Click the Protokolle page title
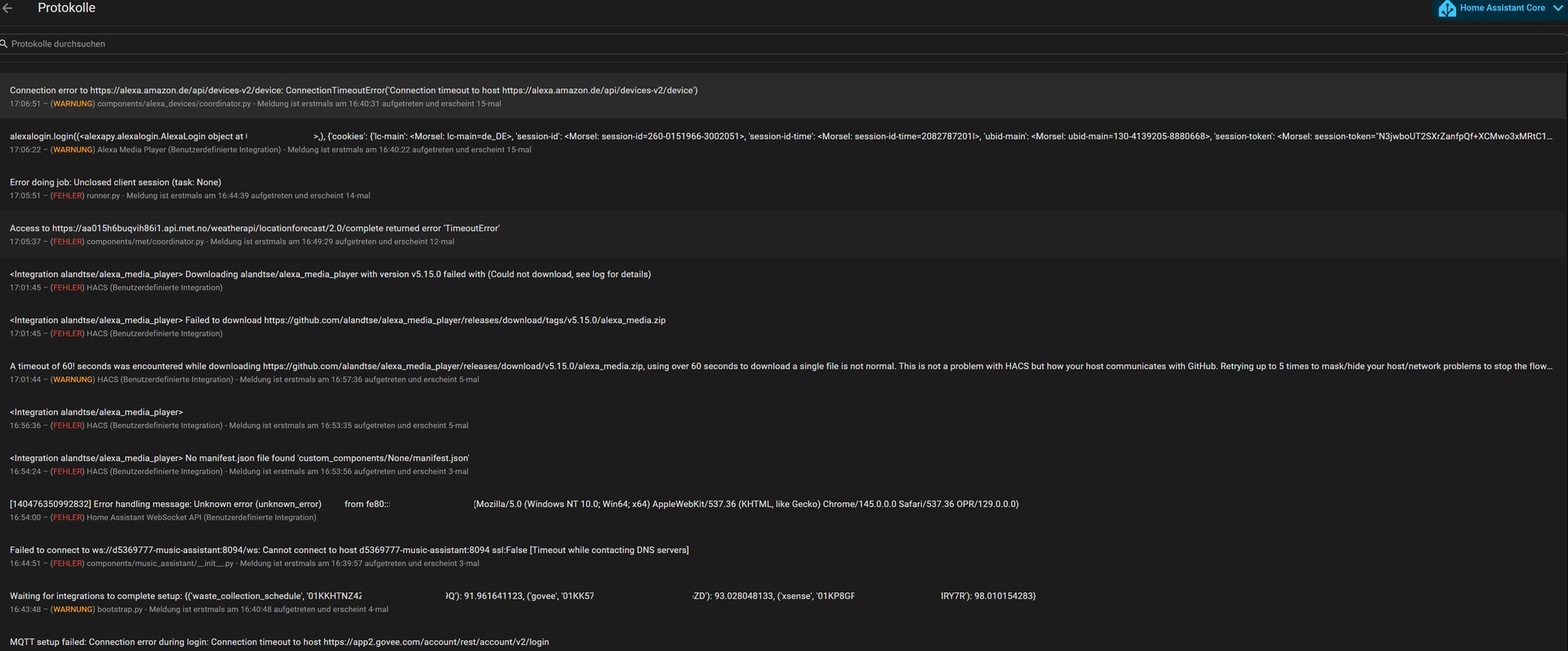This screenshot has height=651, width=1568. pyautogui.click(x=66, y=8)
